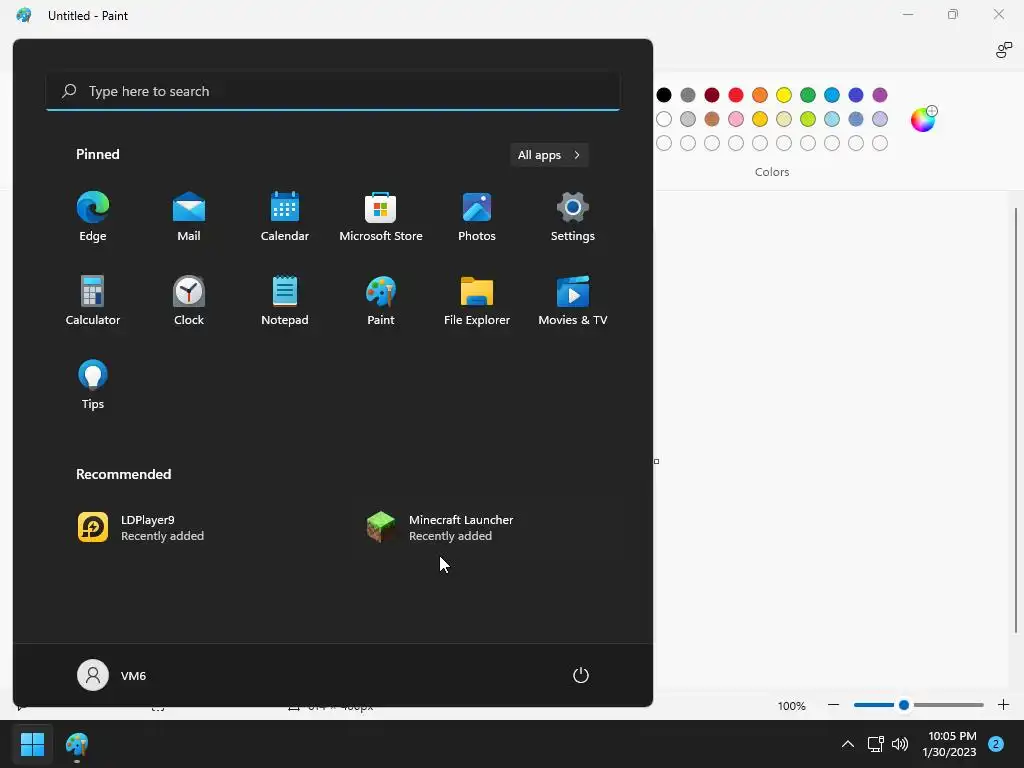Select the lime green swatch in Paint
Image resolution: width=1024 pixels, height=768 pixels.
point(808,119)
